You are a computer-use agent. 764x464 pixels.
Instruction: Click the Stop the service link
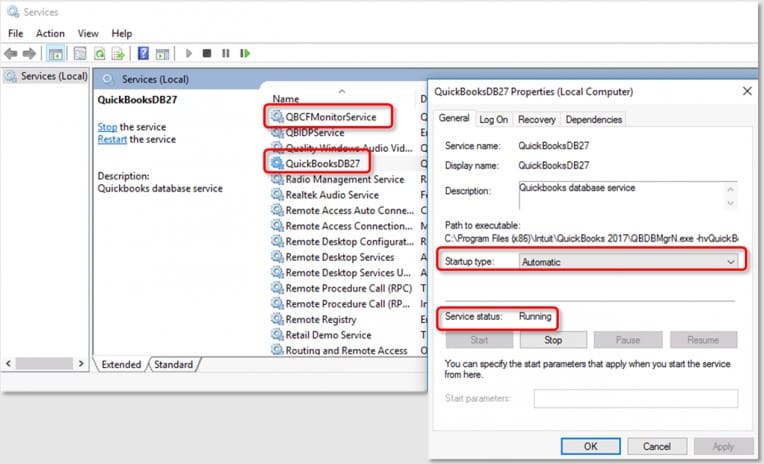pyautogui.click(x=107, y=127)
